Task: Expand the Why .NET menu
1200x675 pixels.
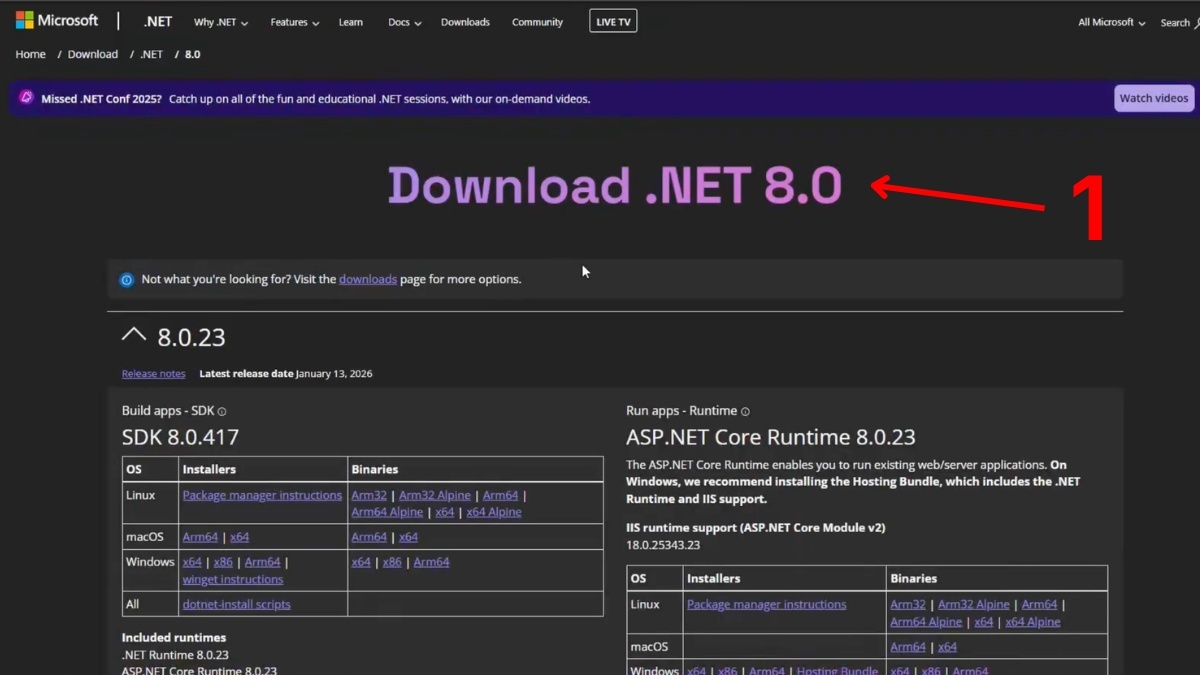Action: [221, 22]
